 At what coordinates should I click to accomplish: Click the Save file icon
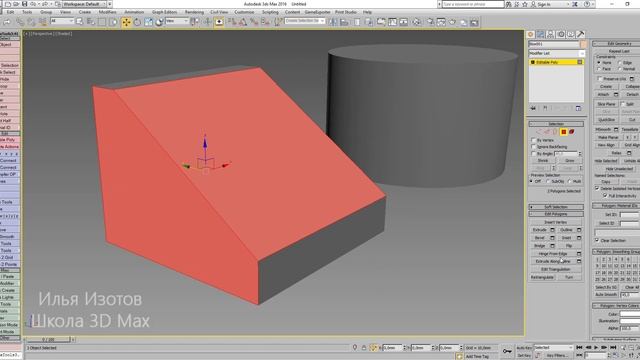[24, 4]
